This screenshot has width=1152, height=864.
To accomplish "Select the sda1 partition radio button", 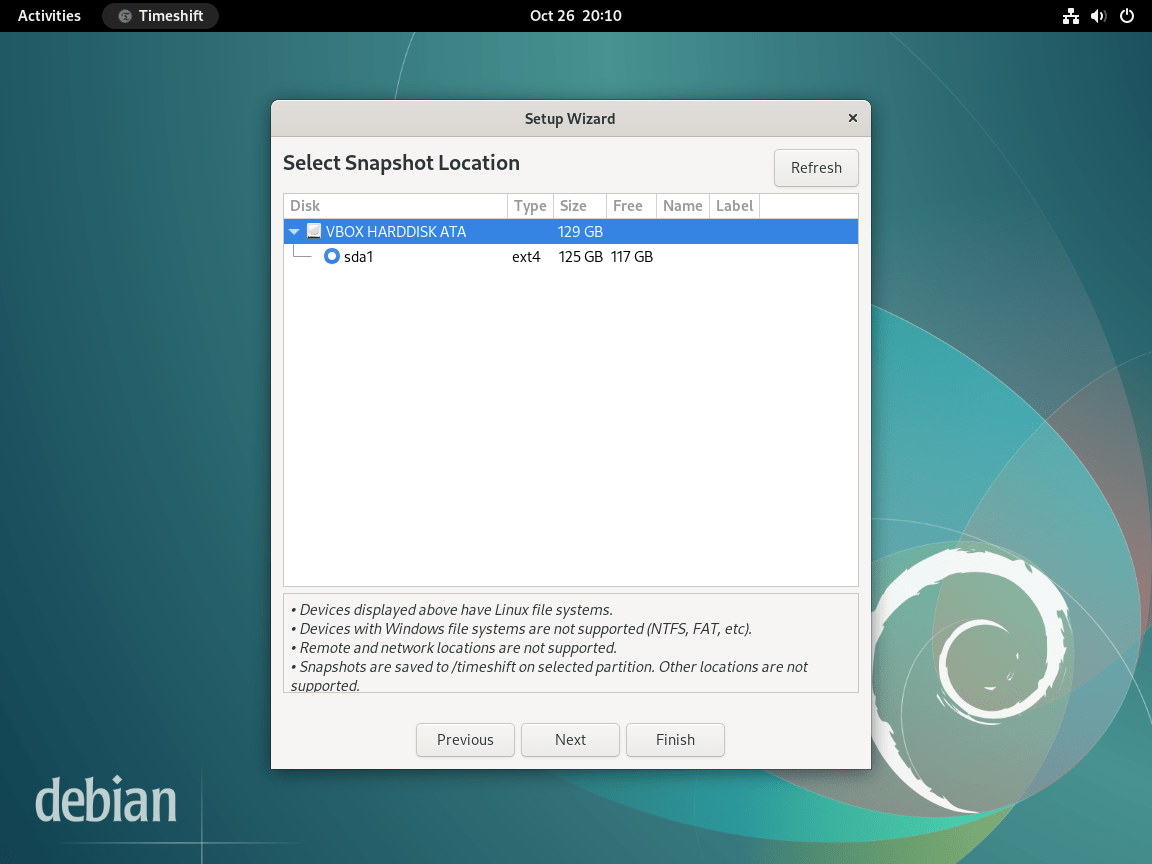I will click(x=331, y=256).
